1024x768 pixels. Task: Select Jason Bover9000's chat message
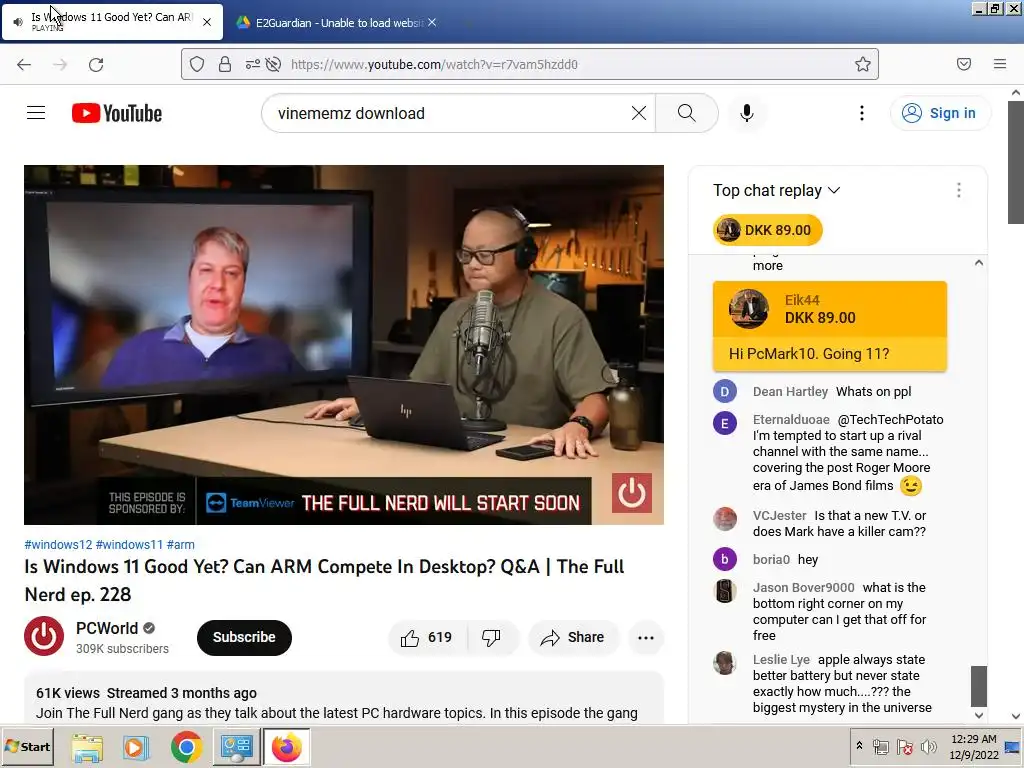pyautogui.click(x=839, y=611)
